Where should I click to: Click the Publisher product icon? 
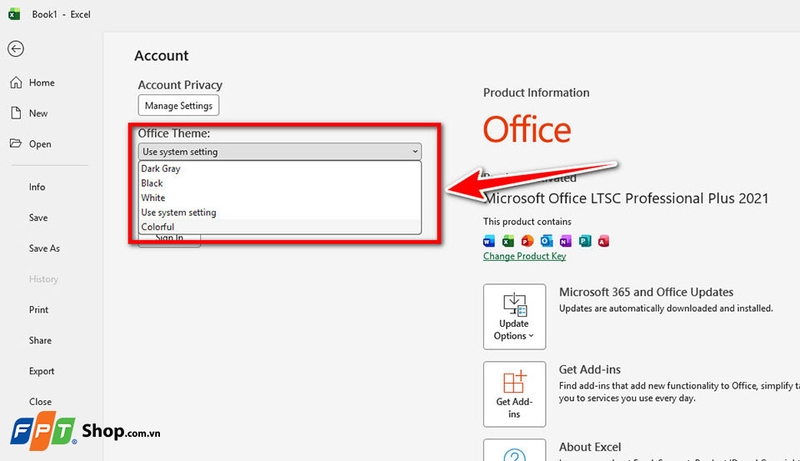tap(585, 241)
